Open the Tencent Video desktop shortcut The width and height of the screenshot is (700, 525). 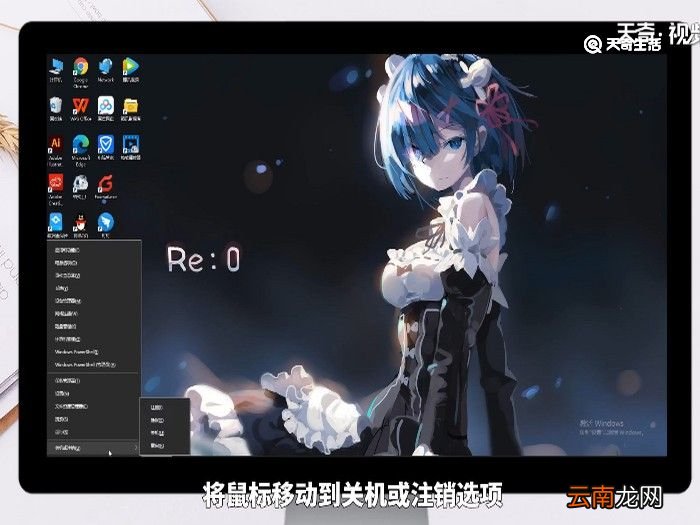(x=131, y=71)
